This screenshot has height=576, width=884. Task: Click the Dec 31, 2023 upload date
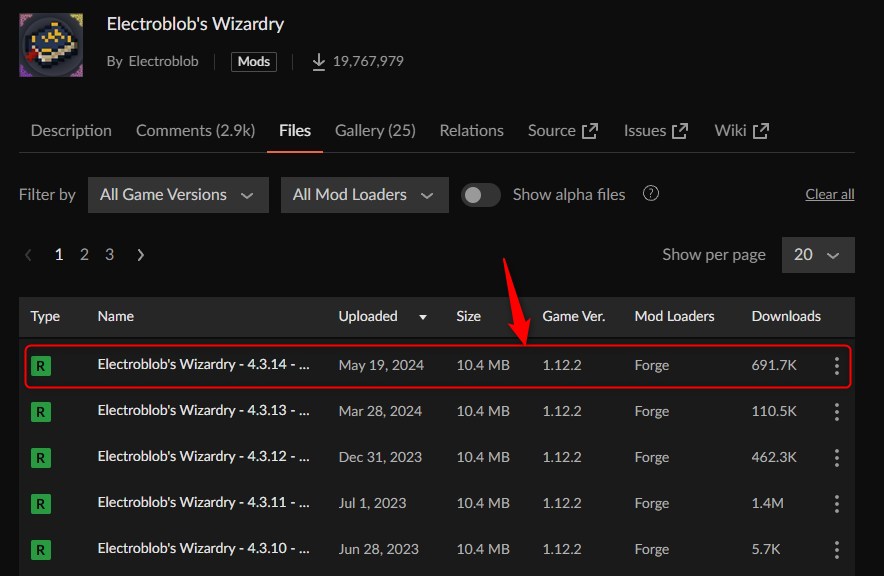point(380,458)
